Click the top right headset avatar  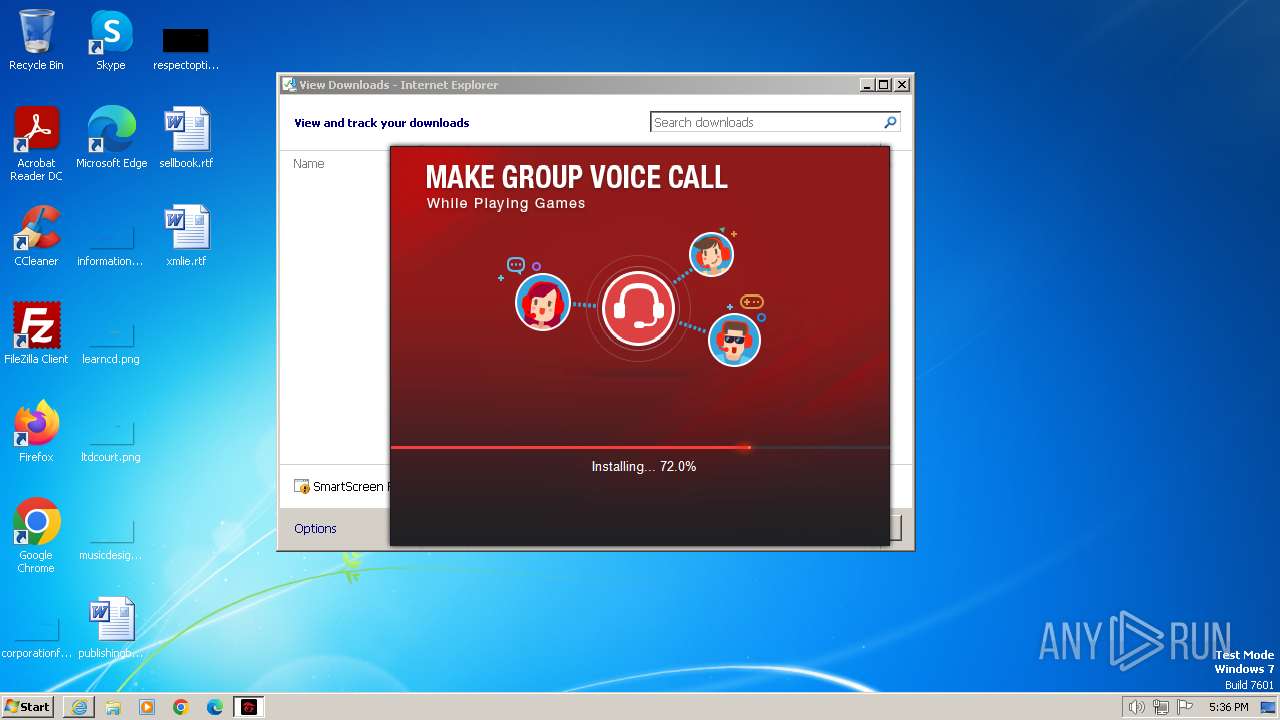[711, 254]
